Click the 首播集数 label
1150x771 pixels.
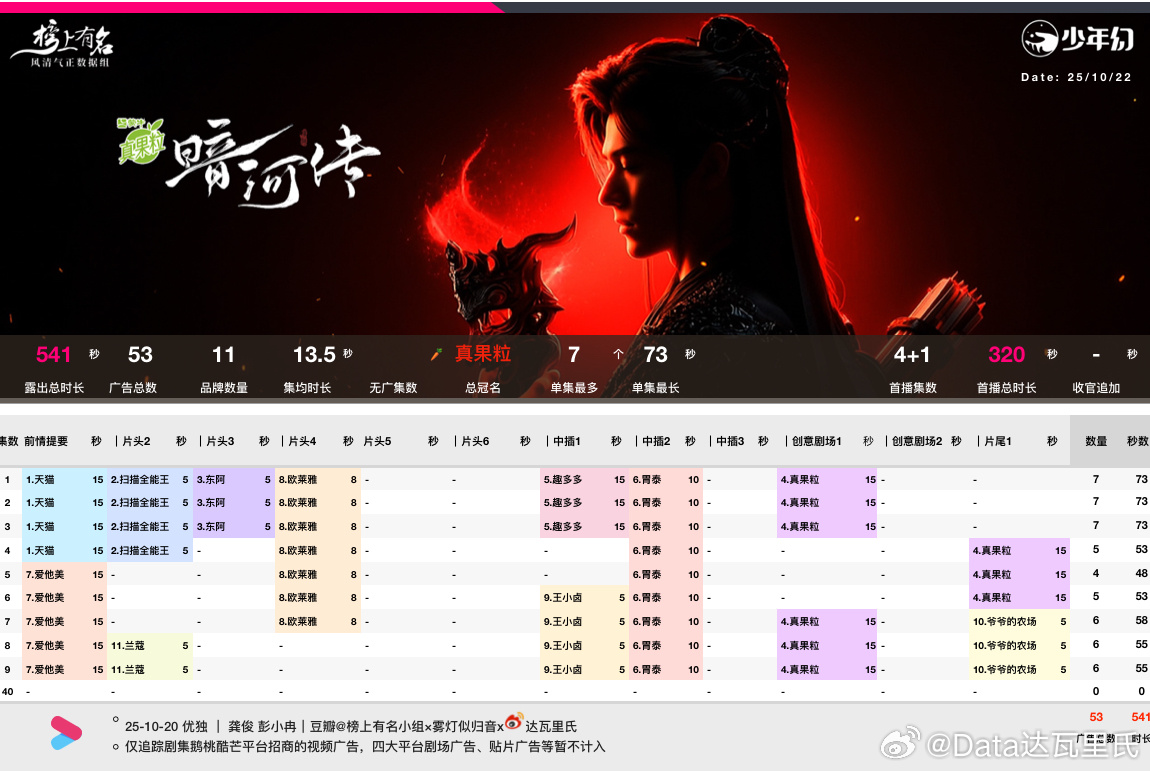(913, 388)
